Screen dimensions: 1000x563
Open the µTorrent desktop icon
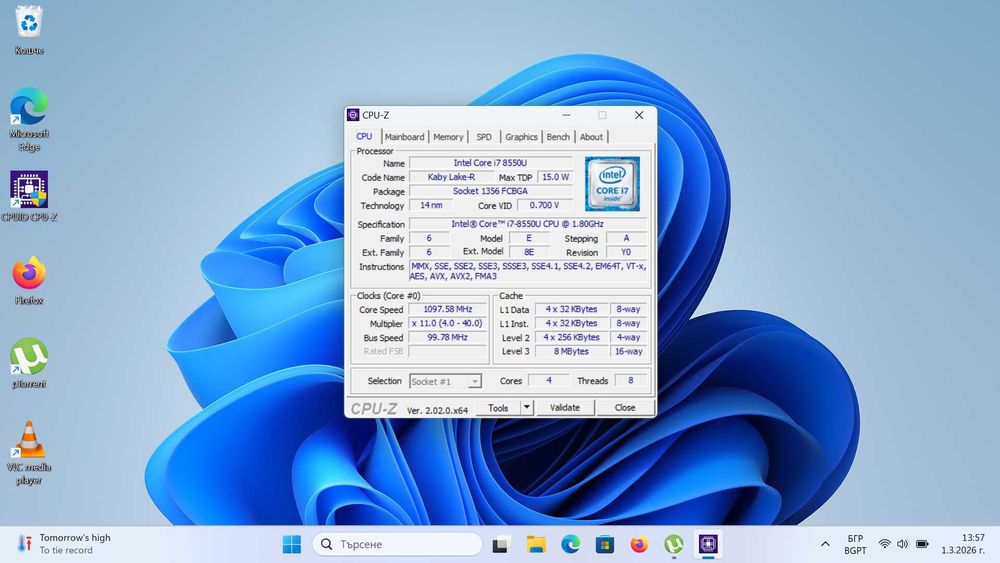pos(29,357)
